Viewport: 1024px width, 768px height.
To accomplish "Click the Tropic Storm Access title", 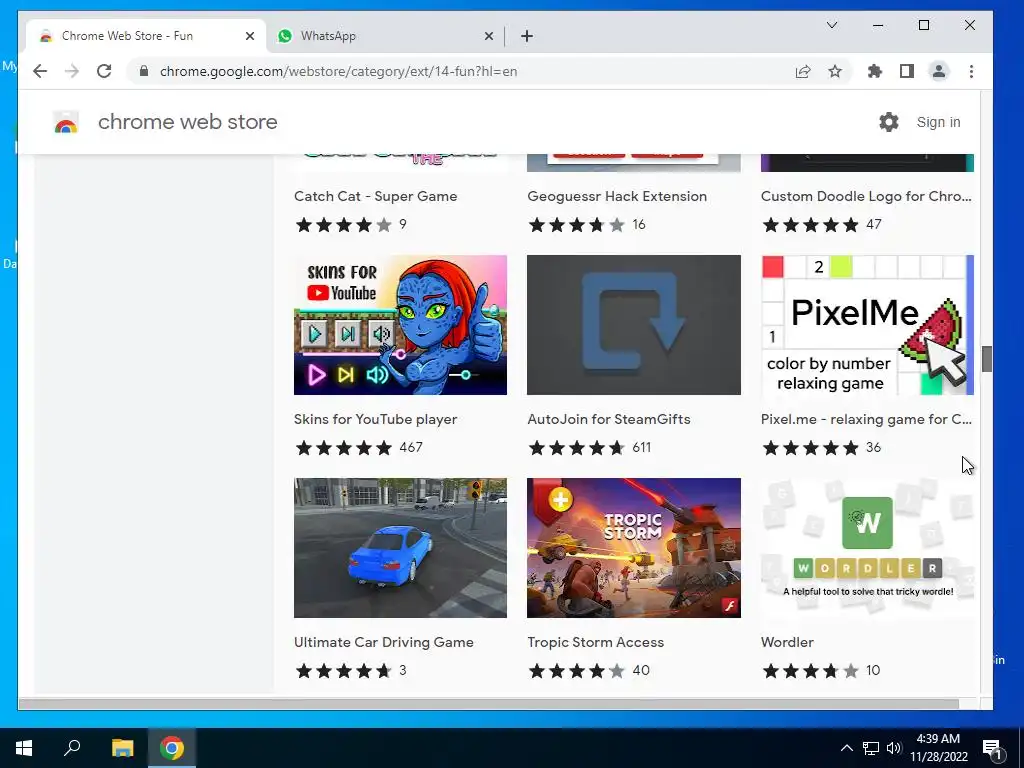I will (x=596, y=643).
